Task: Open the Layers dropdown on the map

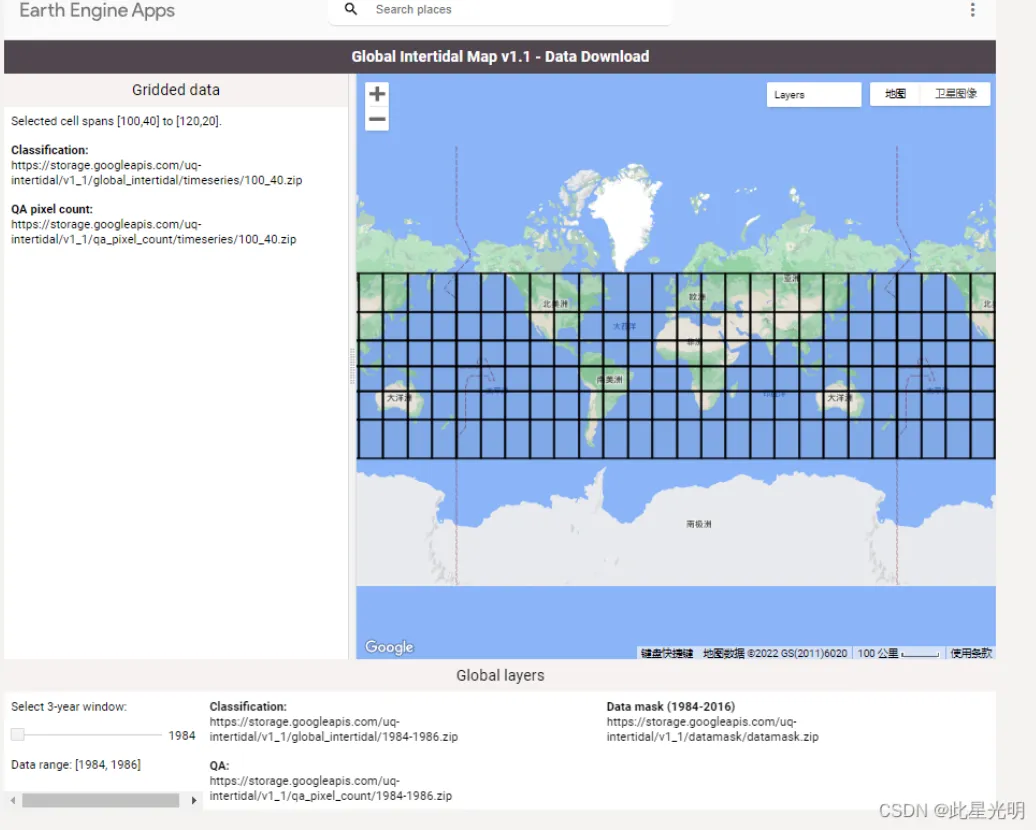Action: [813, 94]
